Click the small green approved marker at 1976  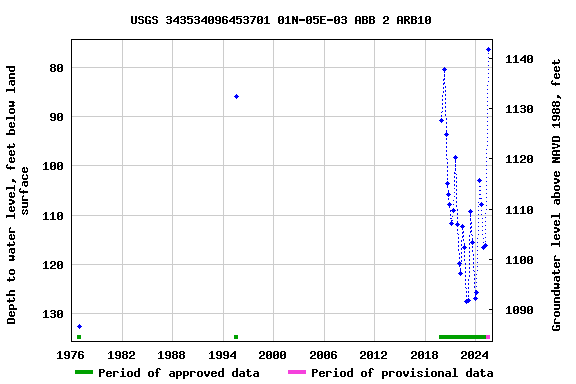79,337
